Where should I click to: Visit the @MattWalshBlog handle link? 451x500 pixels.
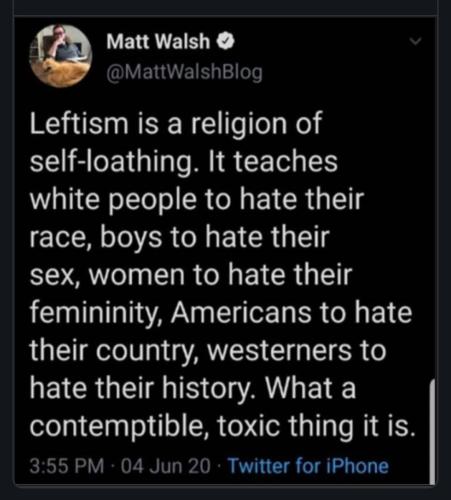(184, 71)
